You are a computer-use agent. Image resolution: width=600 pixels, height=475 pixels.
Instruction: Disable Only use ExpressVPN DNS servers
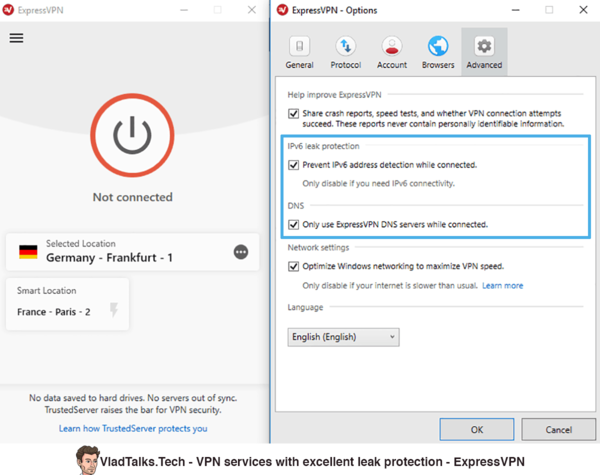tap(293, 224)
